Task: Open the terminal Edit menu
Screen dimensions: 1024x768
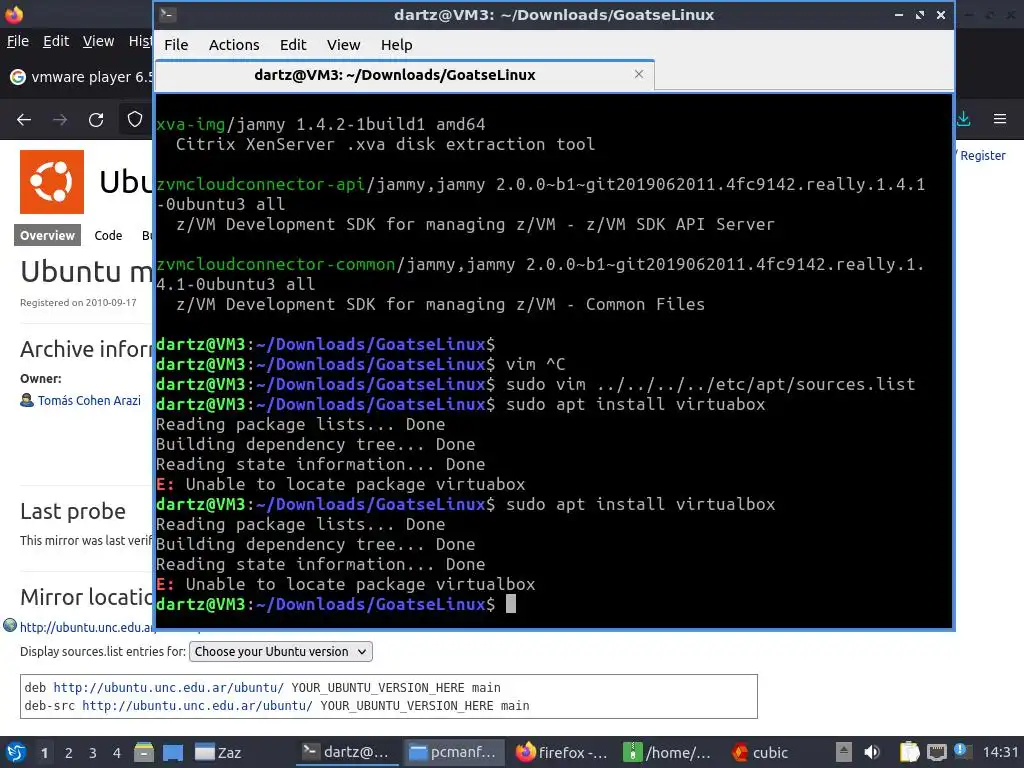Action: tap(293, 44)
